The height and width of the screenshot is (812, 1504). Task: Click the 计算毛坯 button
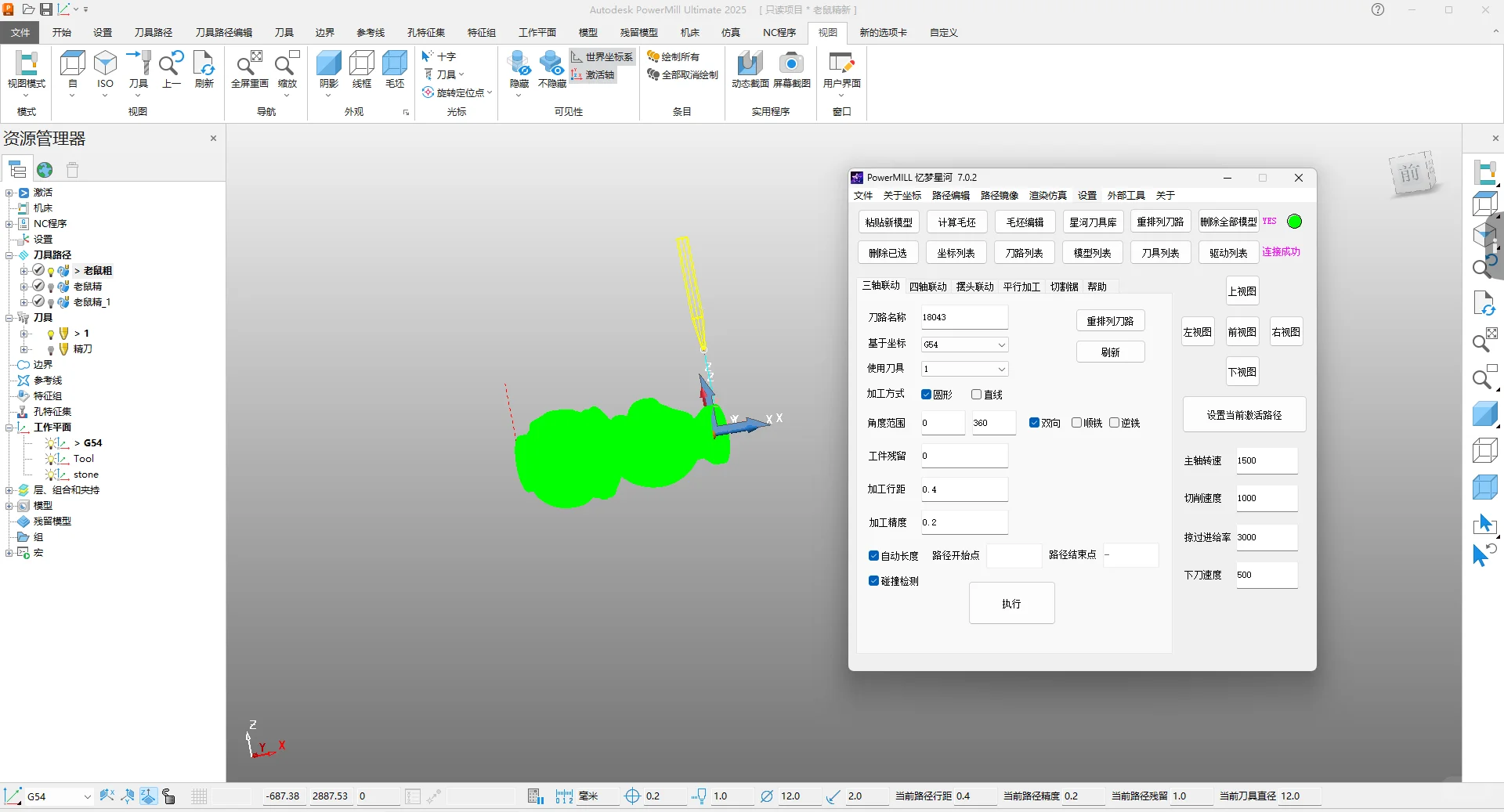957,222
